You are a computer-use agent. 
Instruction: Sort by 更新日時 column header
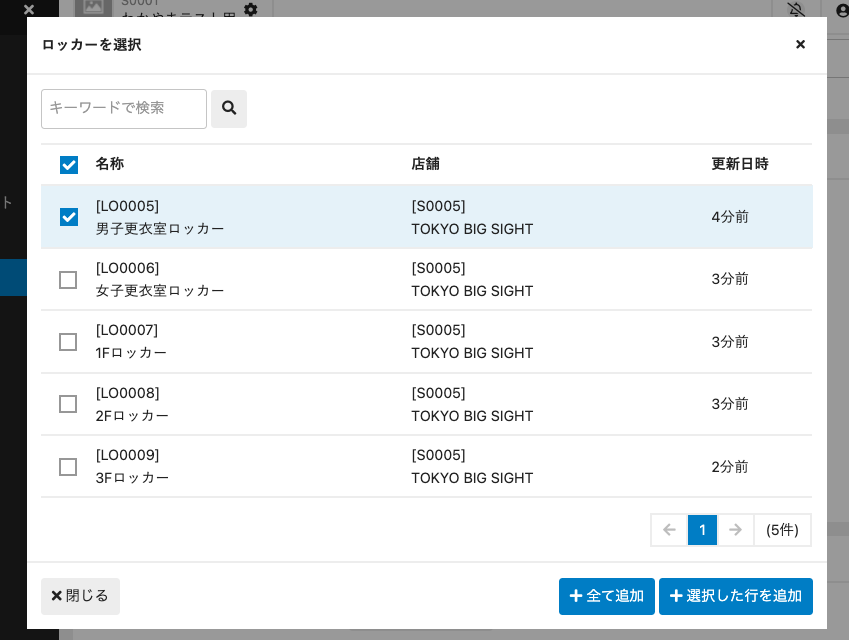click(740, 164)
